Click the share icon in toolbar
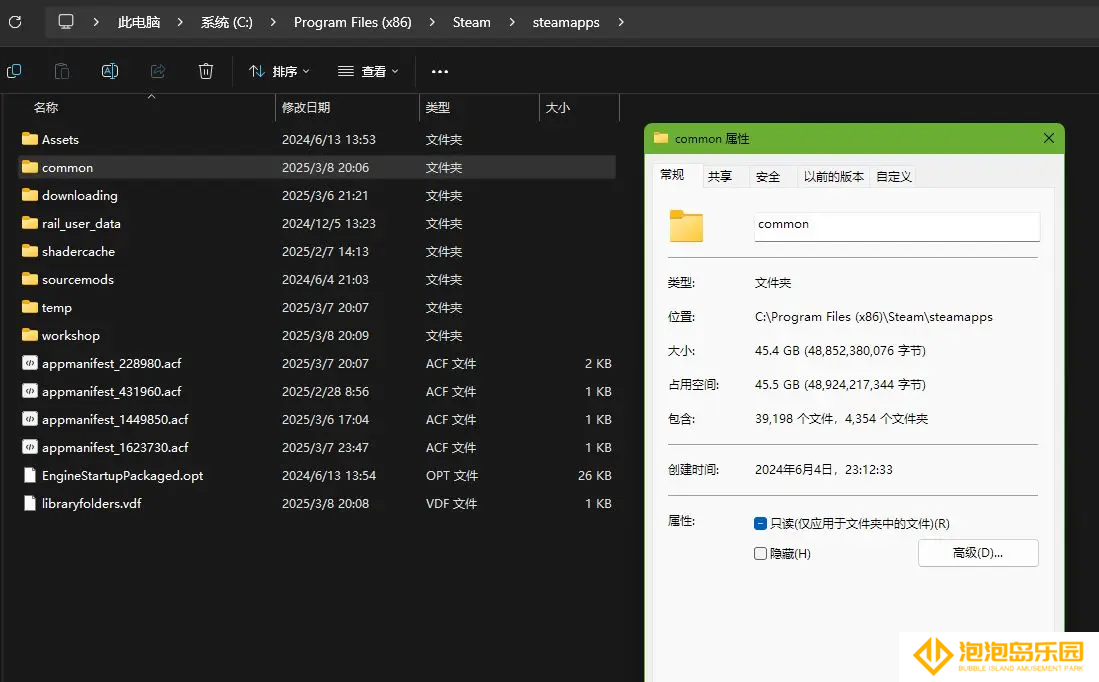The height and width of the screenshot is (682, 1099). coord(158,71)
